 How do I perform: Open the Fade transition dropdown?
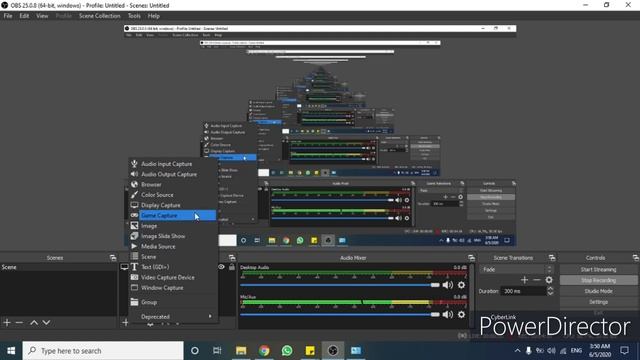pos(516,269)
